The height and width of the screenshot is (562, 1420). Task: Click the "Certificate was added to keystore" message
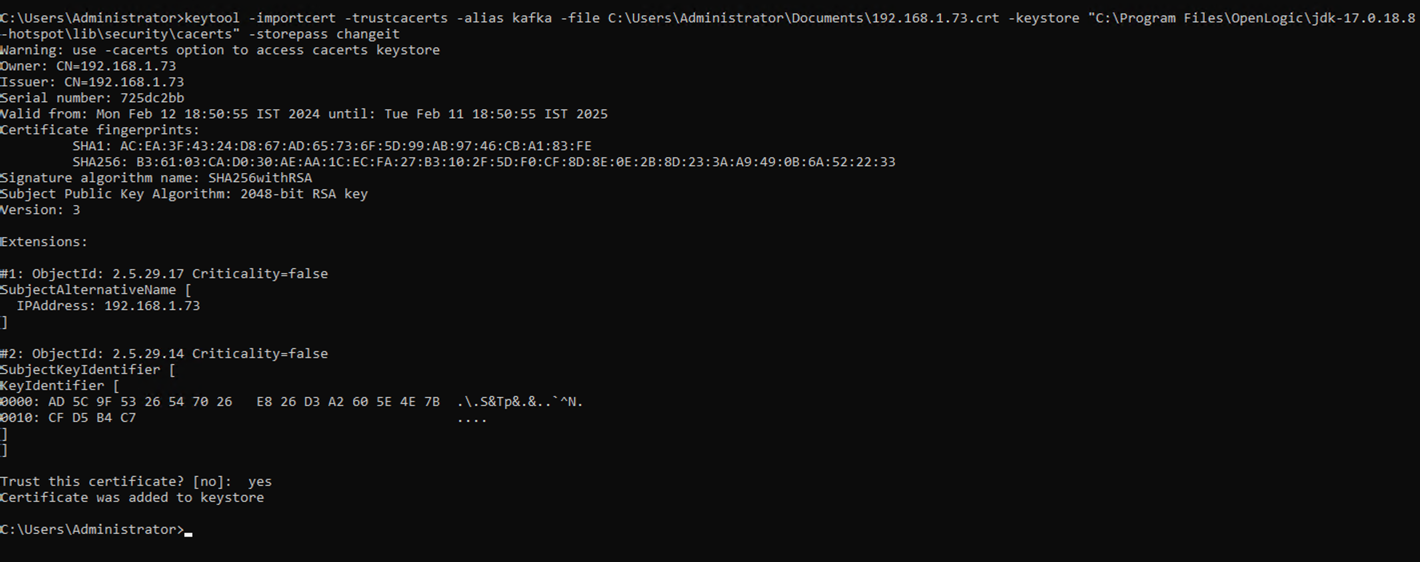132,498
